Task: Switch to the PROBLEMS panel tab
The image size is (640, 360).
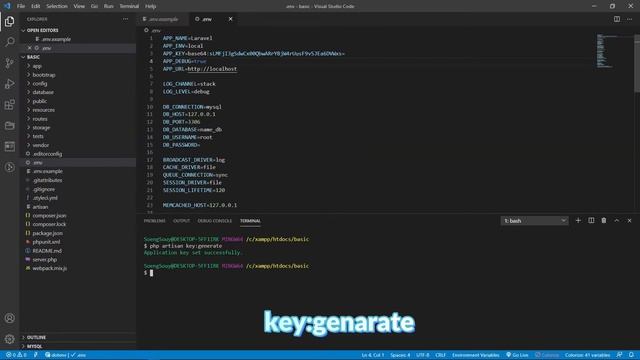Action: (x=155, y=221)
